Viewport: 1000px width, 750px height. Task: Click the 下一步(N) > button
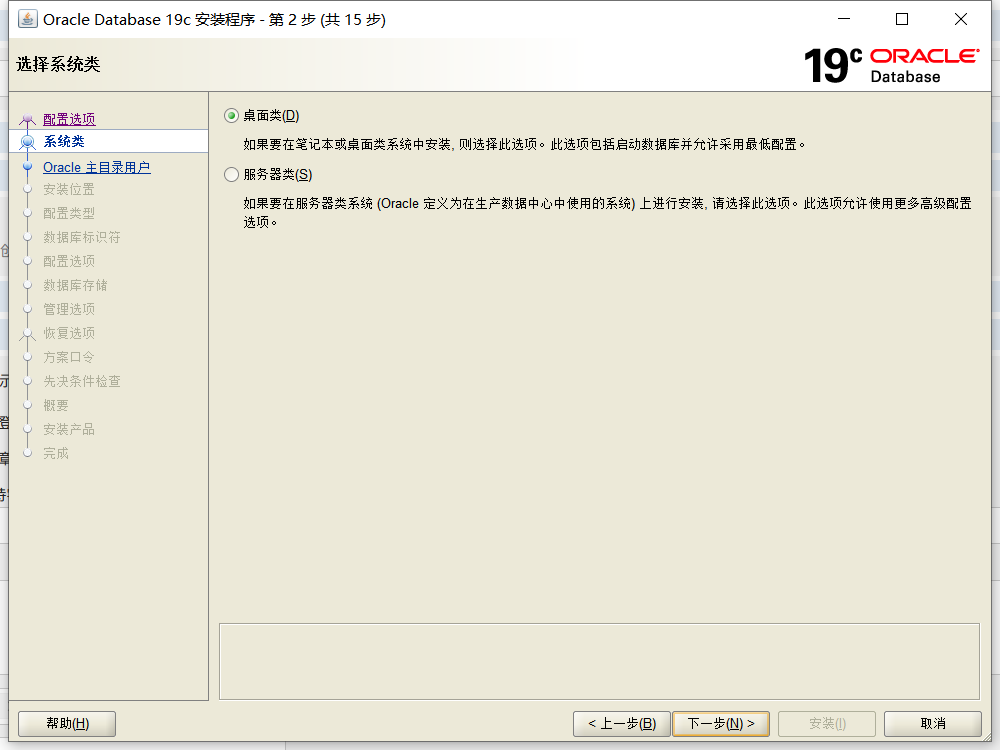pyautogui.click(x=721, y=724)
